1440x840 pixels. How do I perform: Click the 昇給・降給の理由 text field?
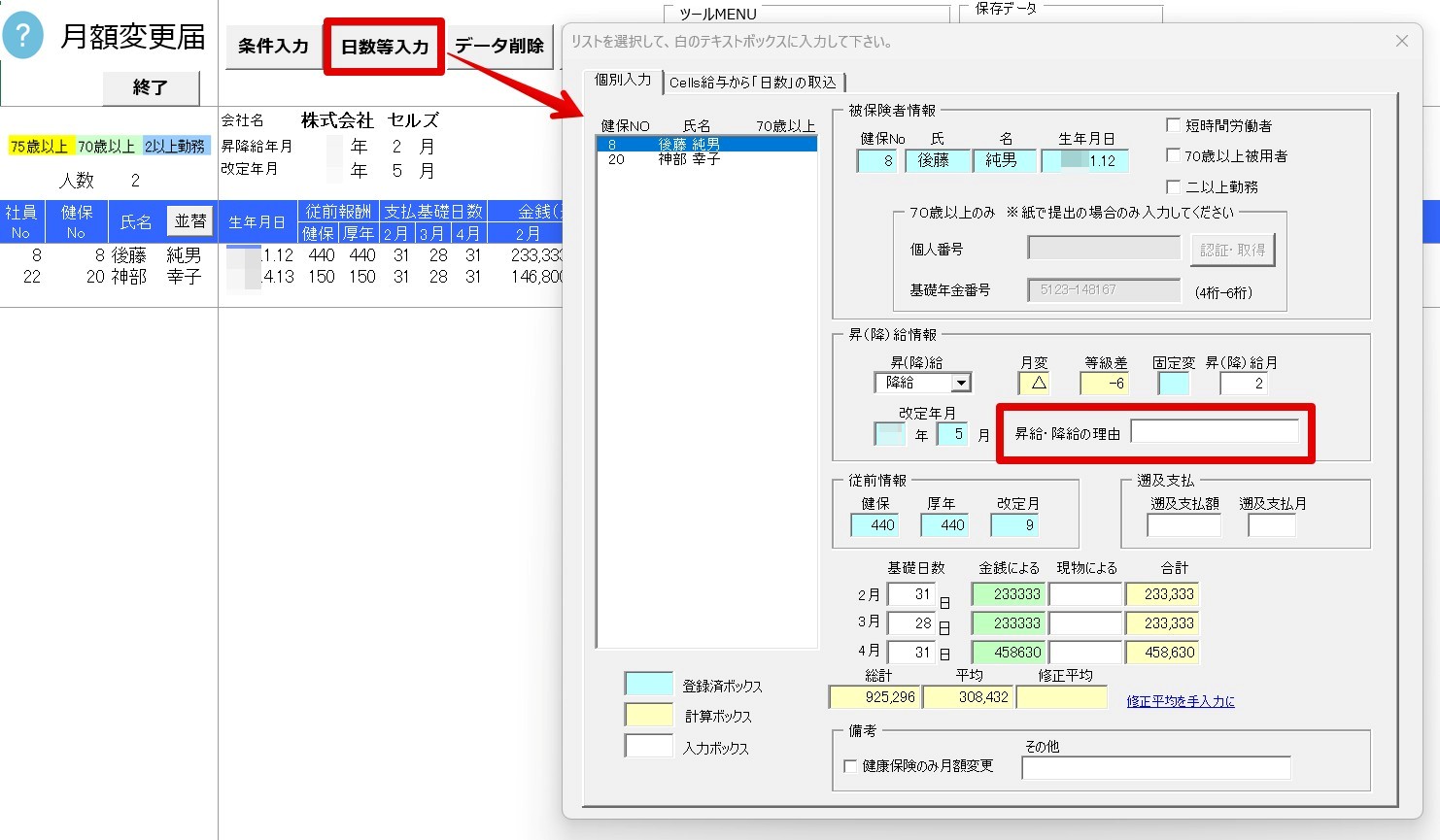click(x=1215, y=431)
